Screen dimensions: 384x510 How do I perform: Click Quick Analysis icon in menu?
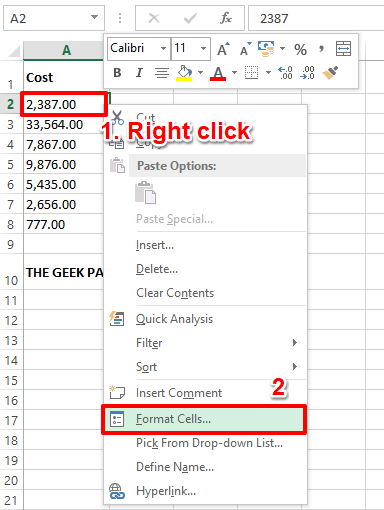(117, 319)
